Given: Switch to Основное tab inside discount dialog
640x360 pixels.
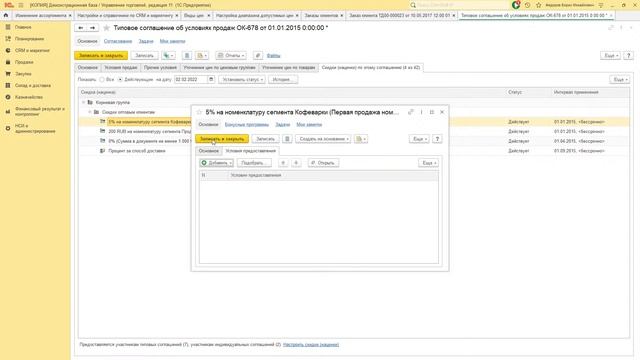Looking at the screenshot, I should [209, 151].
